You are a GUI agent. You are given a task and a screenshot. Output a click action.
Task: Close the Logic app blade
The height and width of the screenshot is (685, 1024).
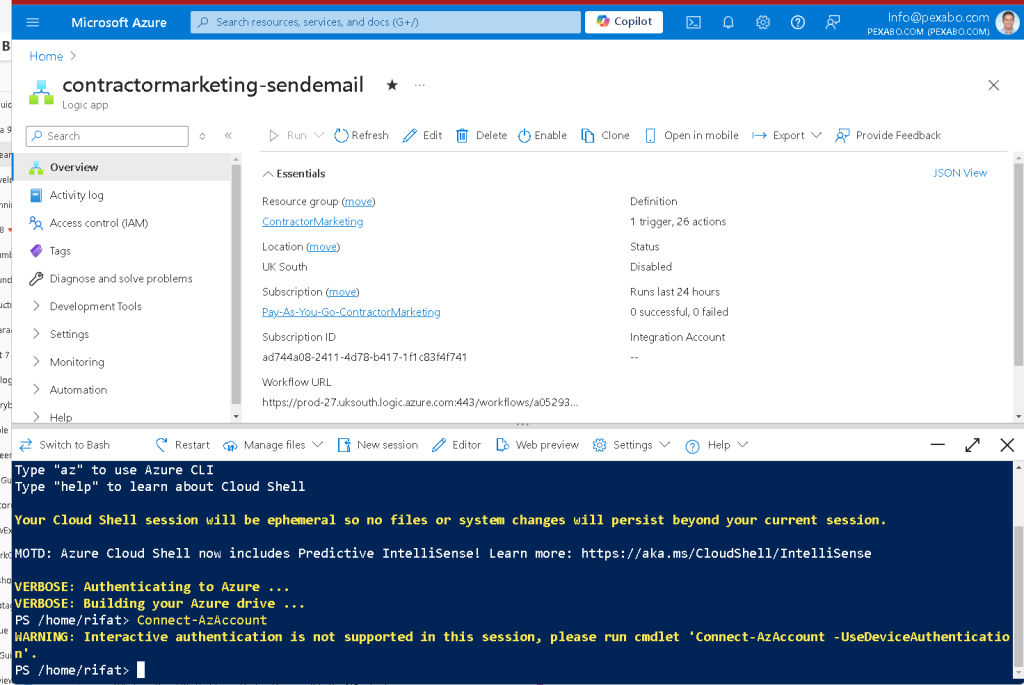click(993, 86)
